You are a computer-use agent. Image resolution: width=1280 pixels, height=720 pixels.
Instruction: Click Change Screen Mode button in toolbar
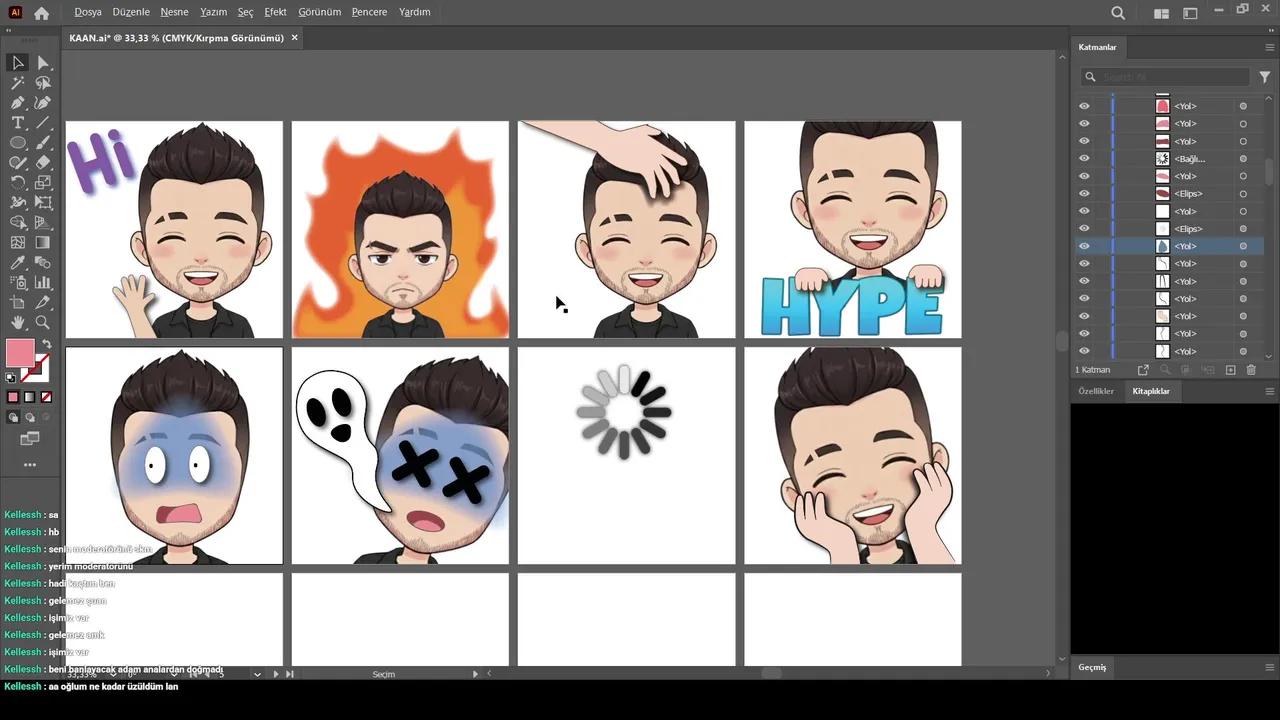click(29, 438)
